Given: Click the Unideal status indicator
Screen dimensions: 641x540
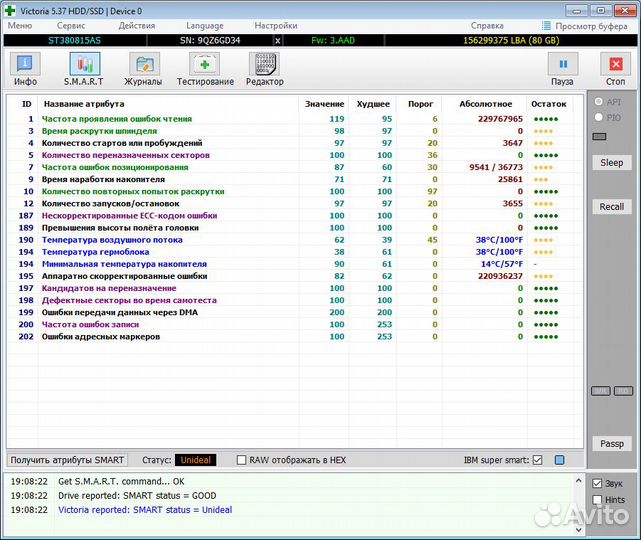Looking at the screenshot, I should point(195,460).
